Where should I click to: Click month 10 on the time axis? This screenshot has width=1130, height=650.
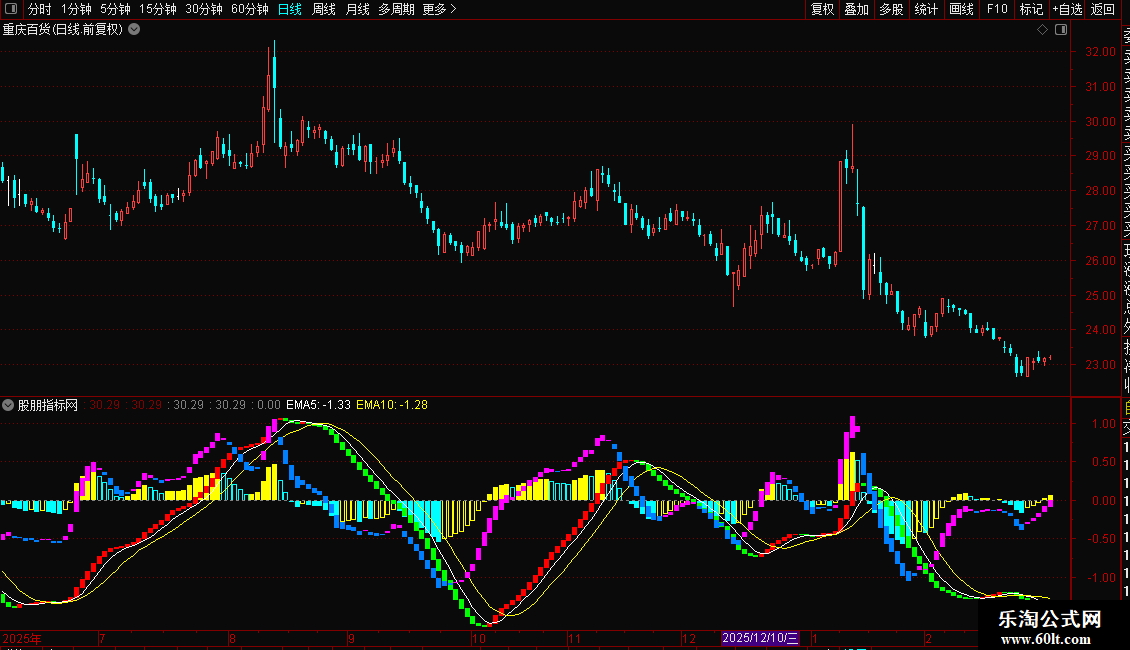pyautogui.click(x=479, y=638)
